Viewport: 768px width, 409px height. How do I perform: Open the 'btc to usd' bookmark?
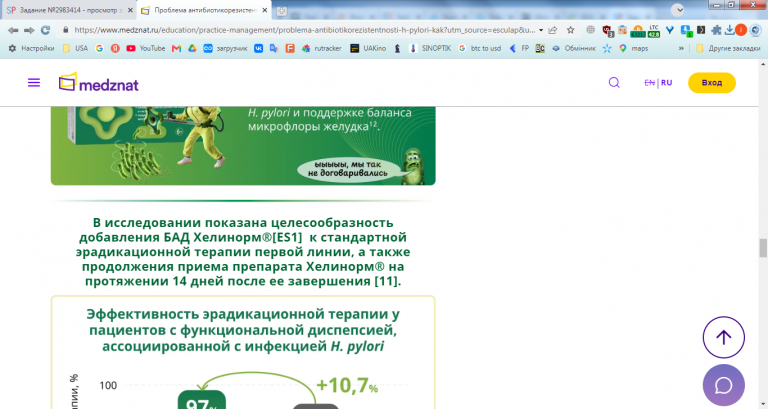(480, 48)
